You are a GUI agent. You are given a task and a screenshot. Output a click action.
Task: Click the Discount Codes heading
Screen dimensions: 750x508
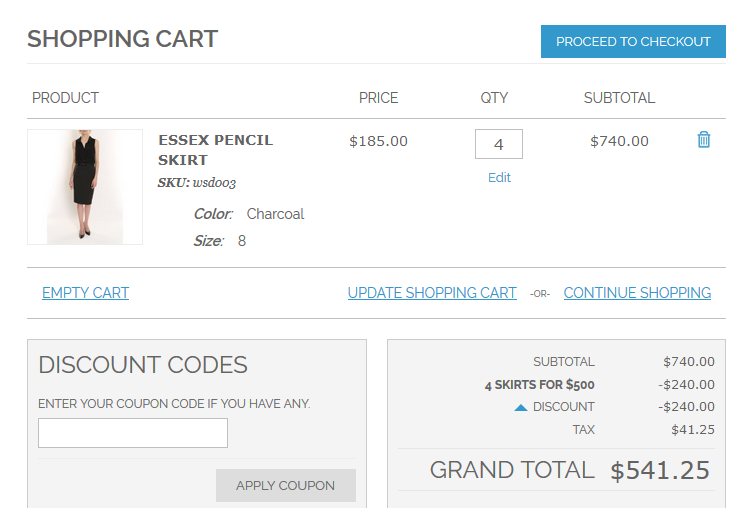(143, 365)
